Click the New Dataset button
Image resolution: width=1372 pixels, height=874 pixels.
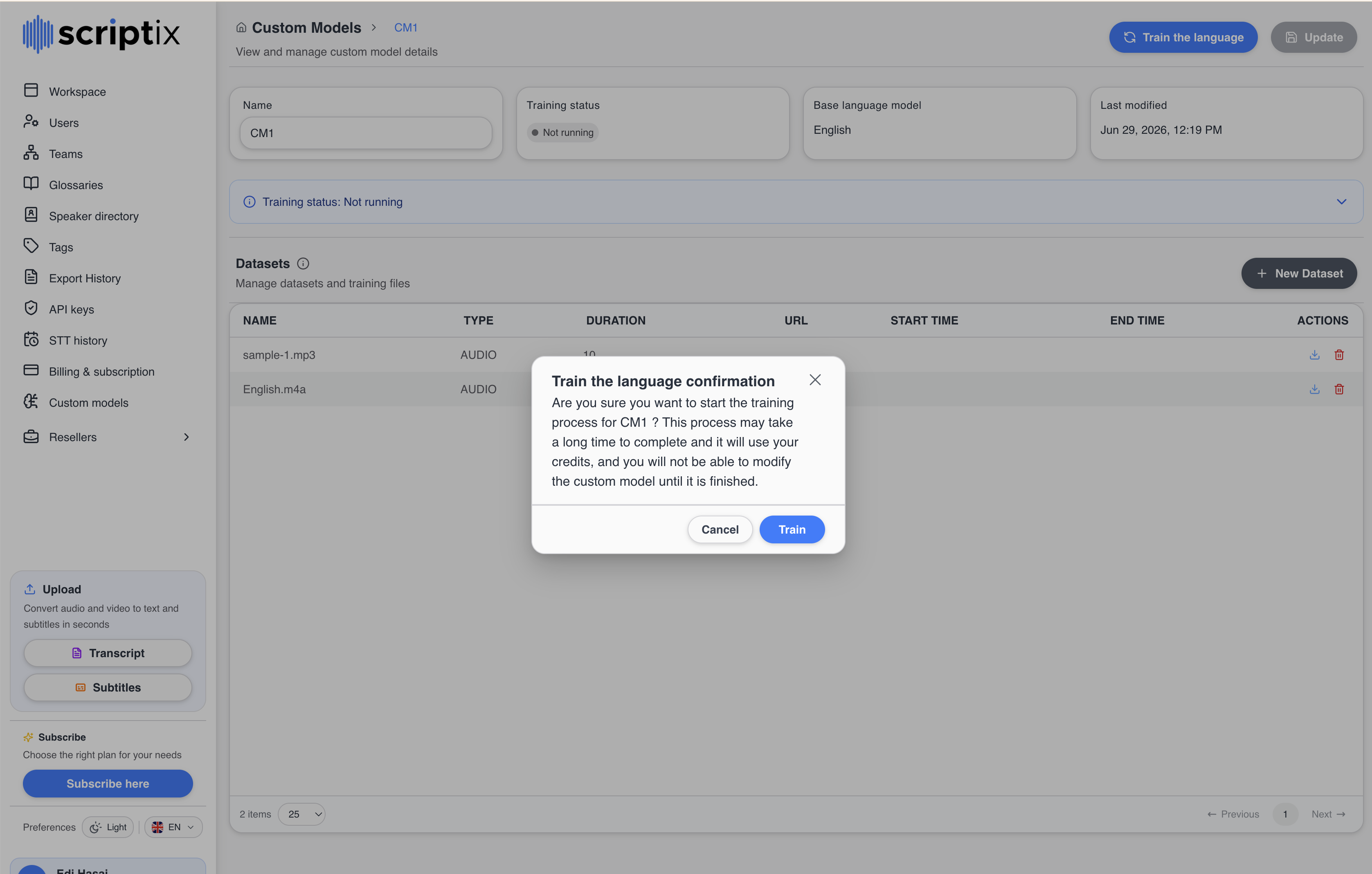(x=1298, y=273)
